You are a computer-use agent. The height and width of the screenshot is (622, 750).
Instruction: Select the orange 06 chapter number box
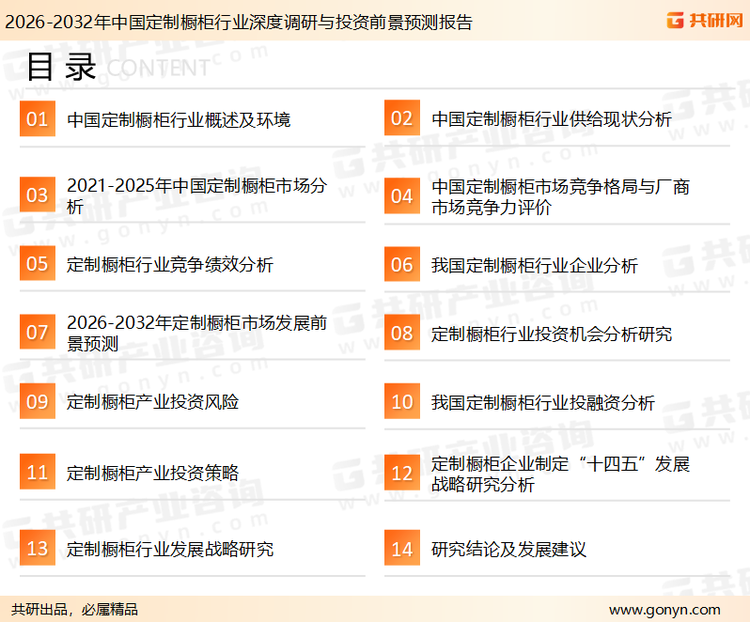402,265
